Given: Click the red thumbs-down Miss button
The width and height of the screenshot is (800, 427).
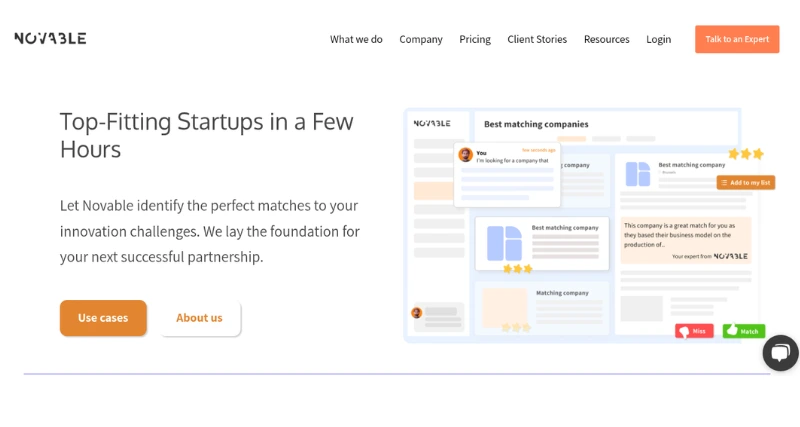Looking at the screenshot, I should (x=694, y=331).
